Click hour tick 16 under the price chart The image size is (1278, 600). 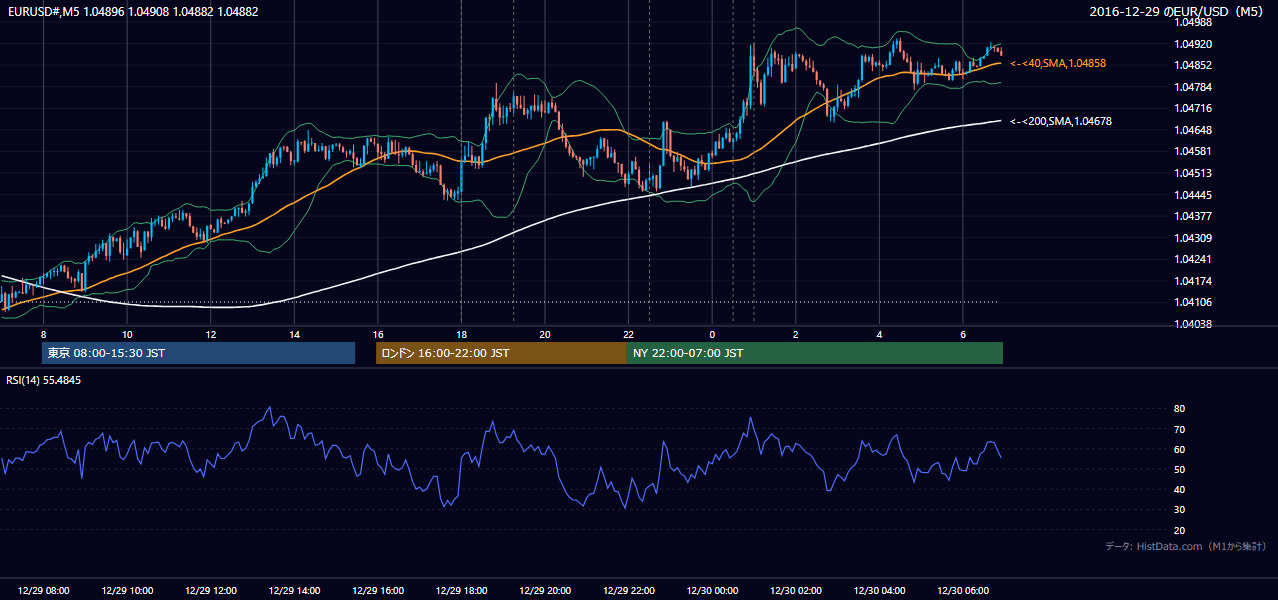click(377, 334)
